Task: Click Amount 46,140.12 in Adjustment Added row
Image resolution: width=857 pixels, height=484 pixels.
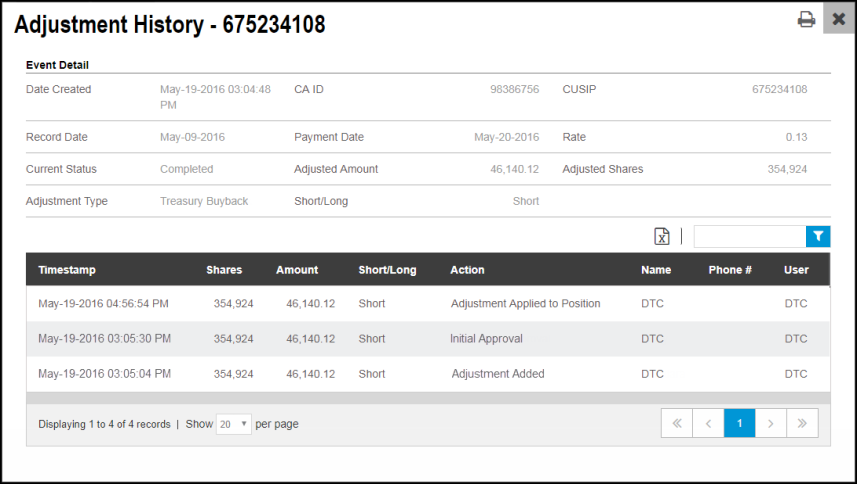Action: pos(310,374)
